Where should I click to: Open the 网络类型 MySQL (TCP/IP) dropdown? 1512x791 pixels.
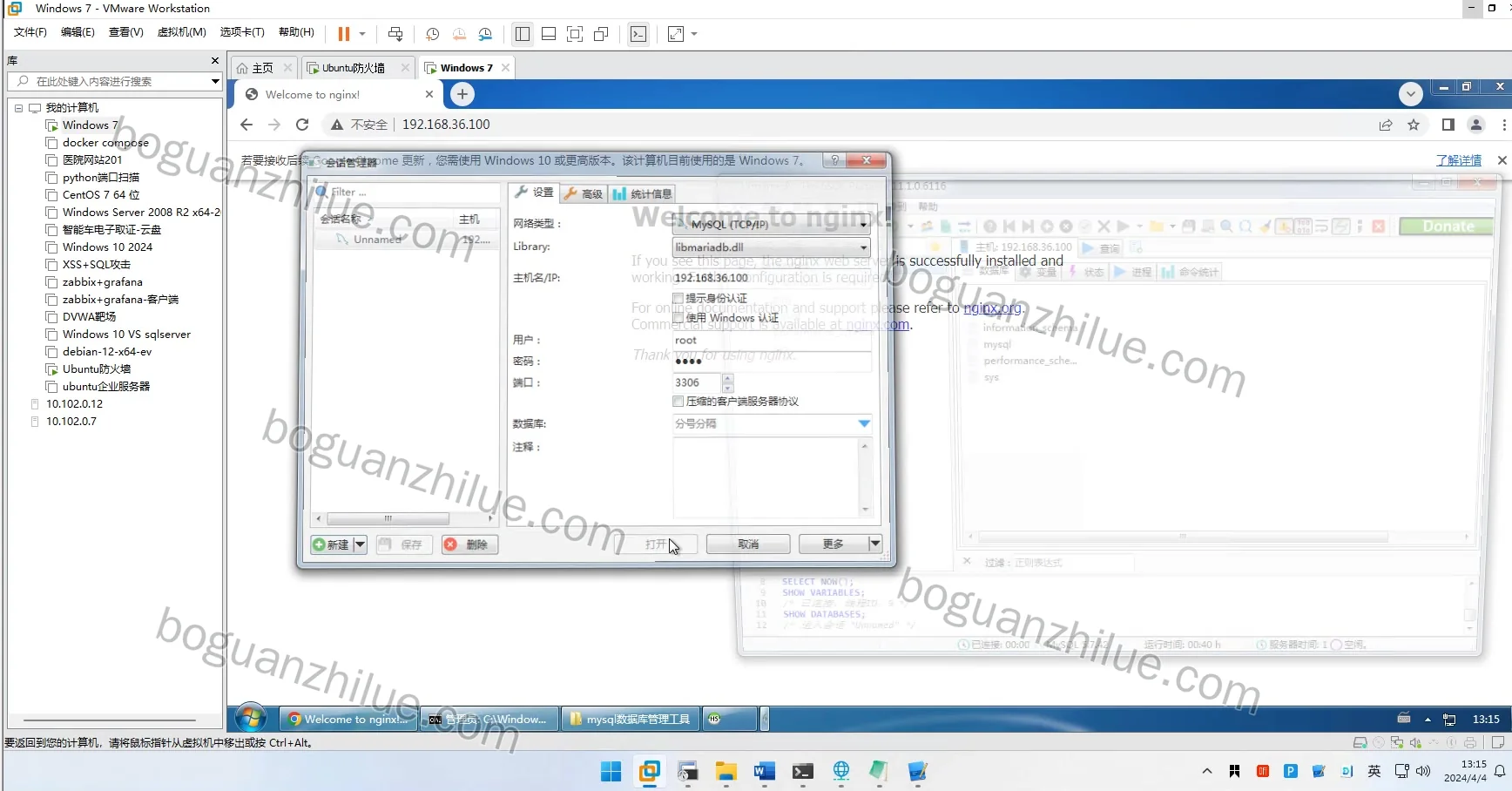tap(771, 224)
